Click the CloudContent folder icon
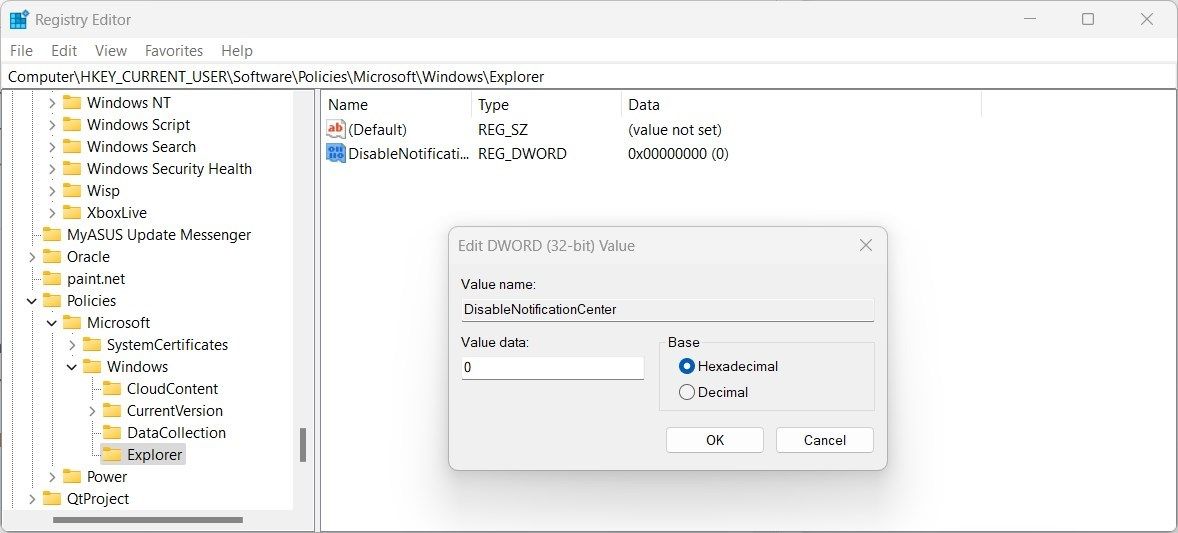 click(112, 389)
